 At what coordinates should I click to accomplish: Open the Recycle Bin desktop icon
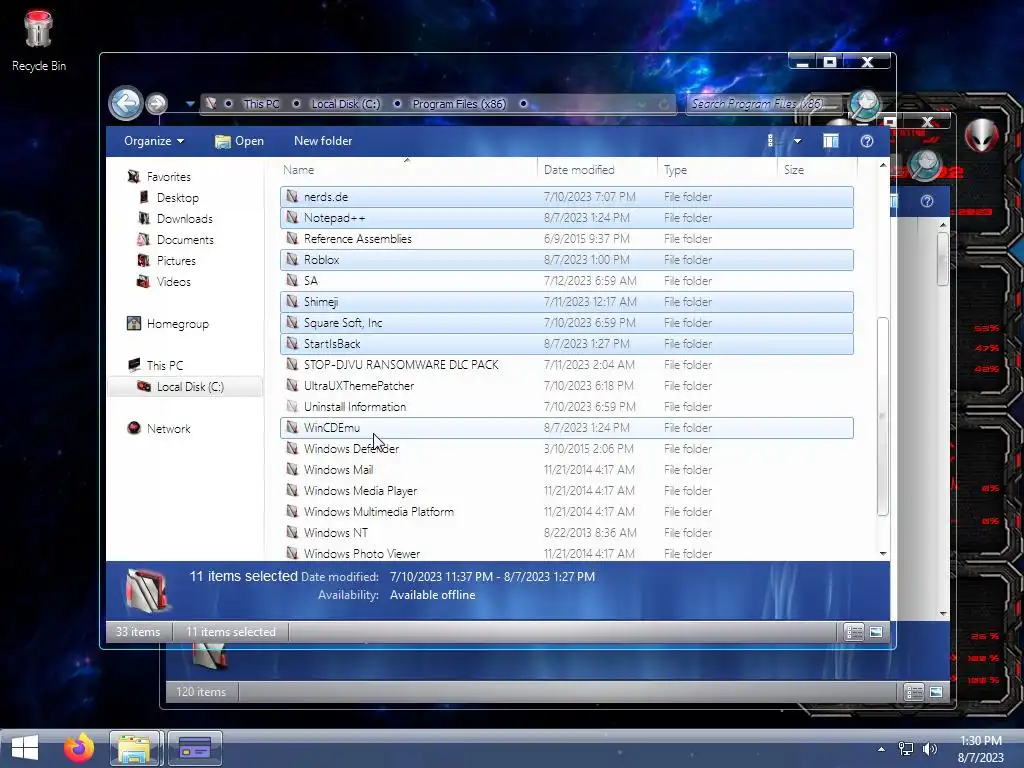39,39
